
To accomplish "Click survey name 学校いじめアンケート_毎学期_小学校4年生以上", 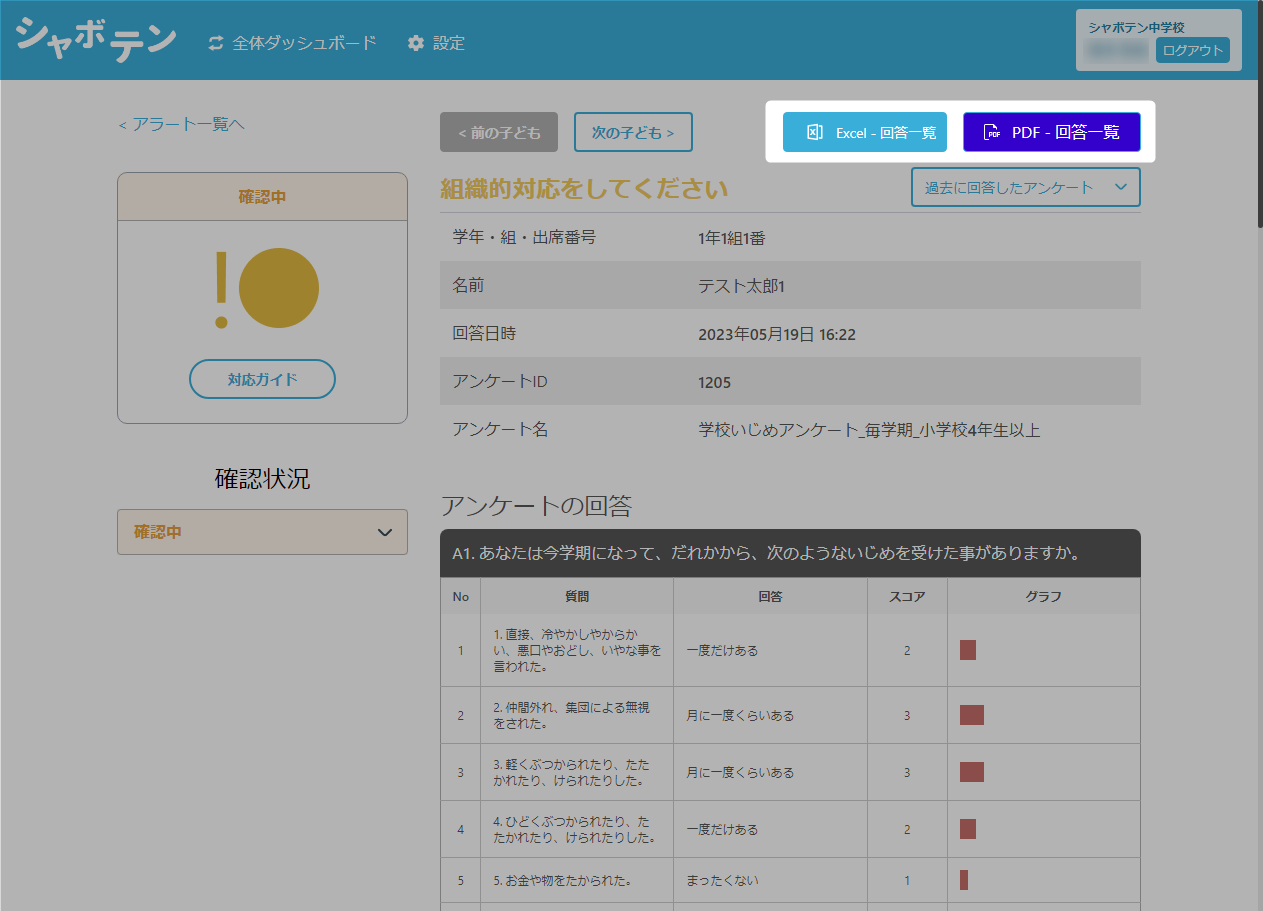I will click(869, 430).
